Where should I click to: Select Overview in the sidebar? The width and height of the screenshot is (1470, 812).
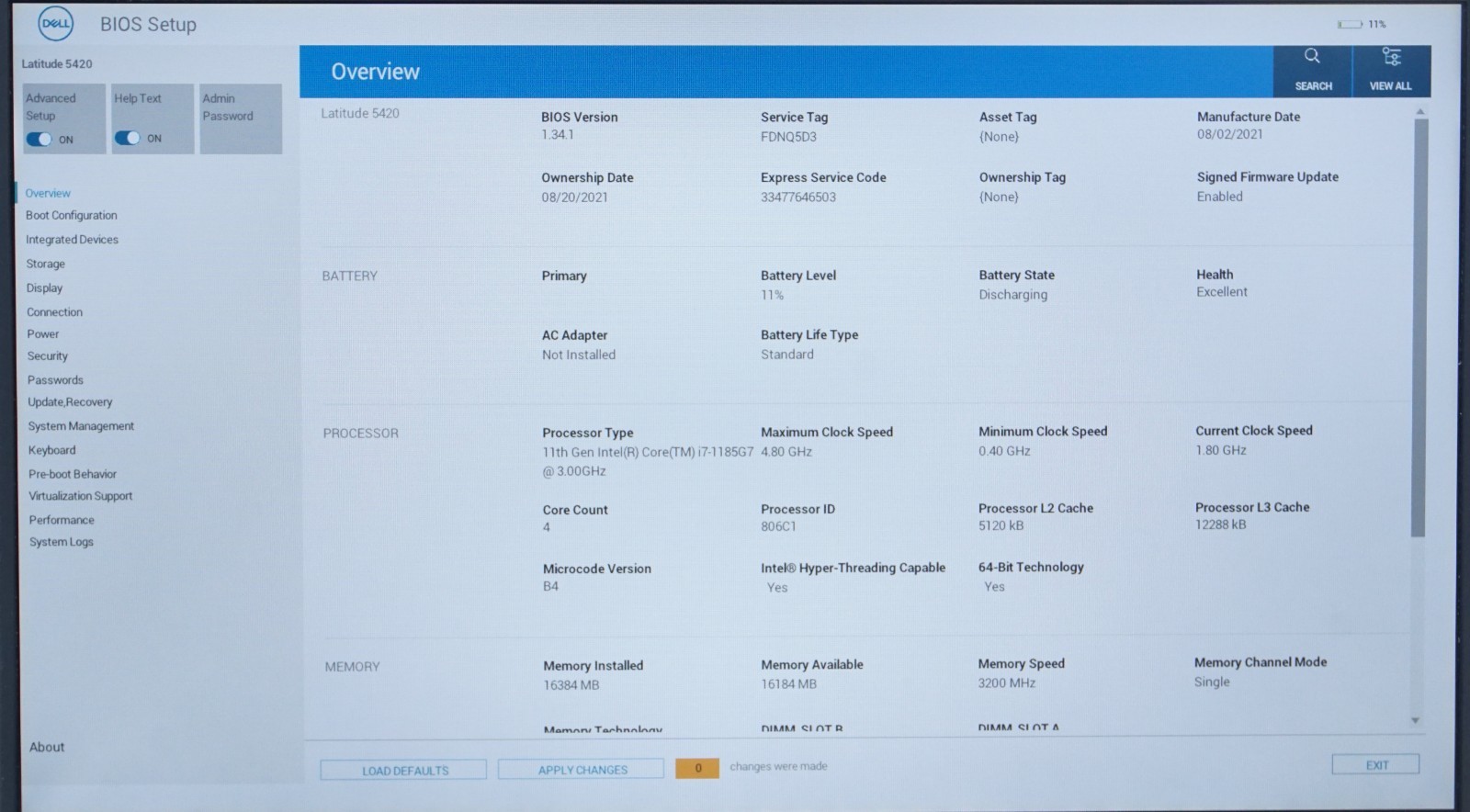click(x=48, y=193)
